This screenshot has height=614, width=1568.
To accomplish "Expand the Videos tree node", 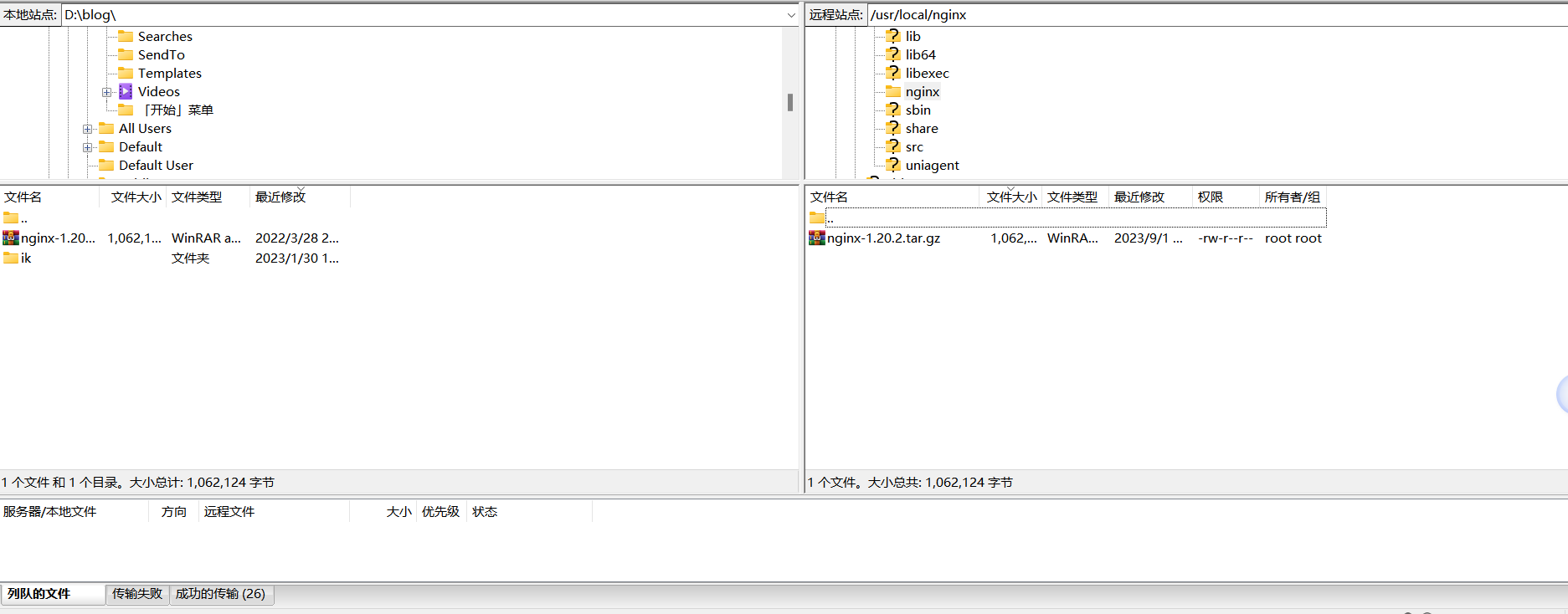I will click(x=106, y=92).
